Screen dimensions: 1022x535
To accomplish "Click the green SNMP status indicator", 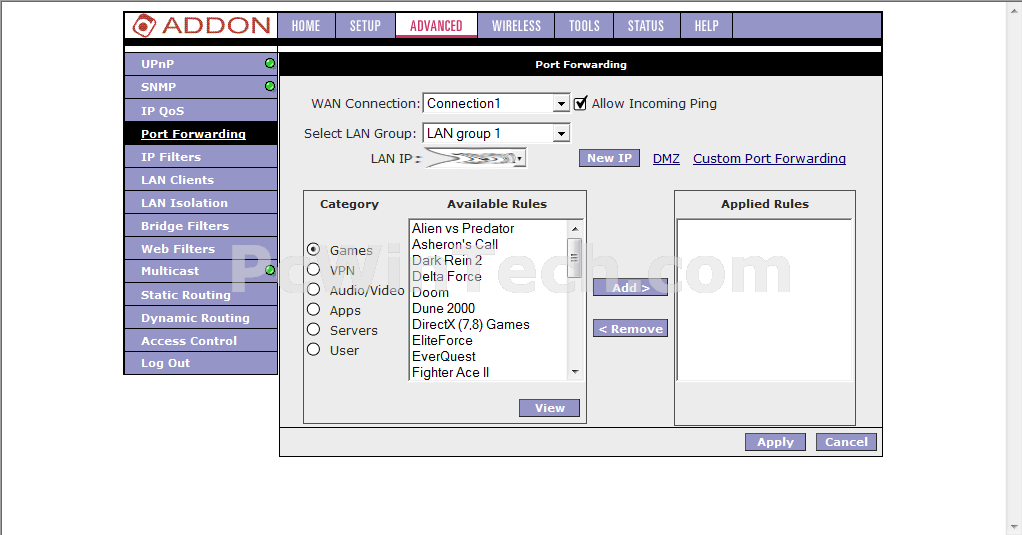I will pos(269,87).
